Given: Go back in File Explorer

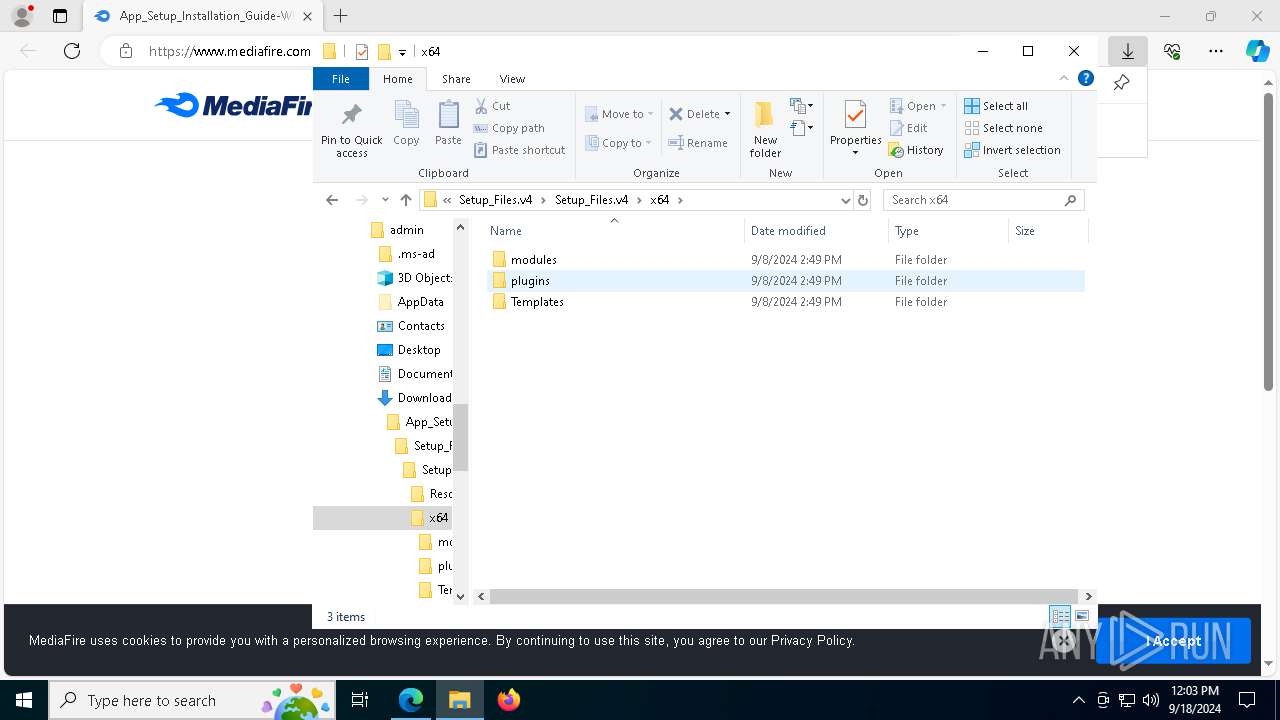Looking at the screenshot, I should point(332,200).
